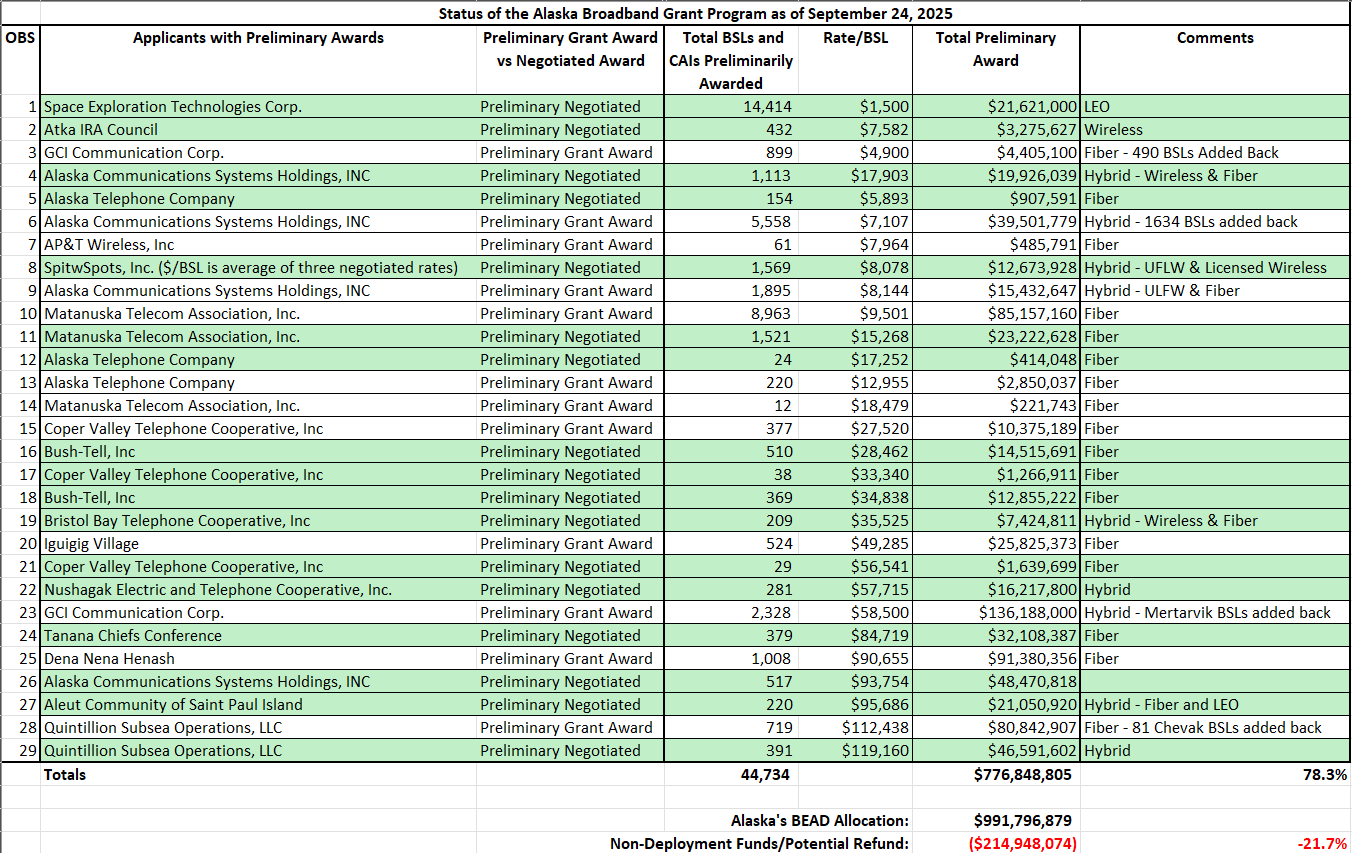Select the OBS column header cell

20,38
